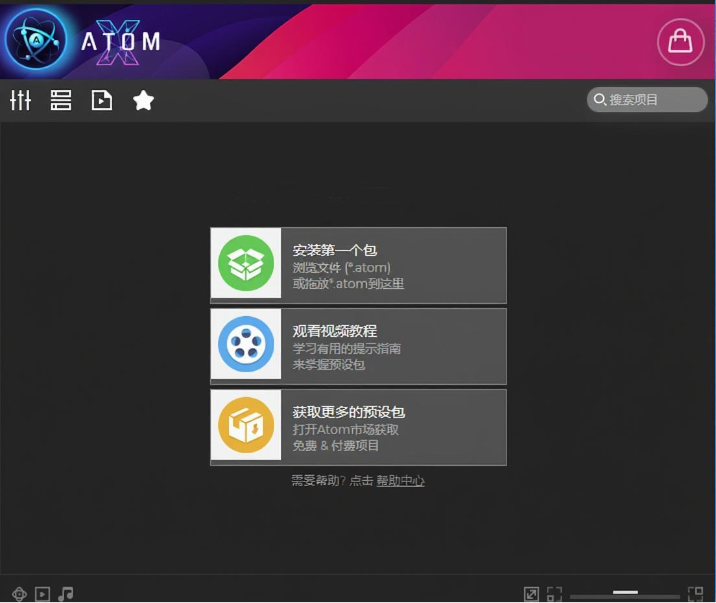The image size is (716, 603).
Task: Show favorites with the star icon
Action: (143, 100)
